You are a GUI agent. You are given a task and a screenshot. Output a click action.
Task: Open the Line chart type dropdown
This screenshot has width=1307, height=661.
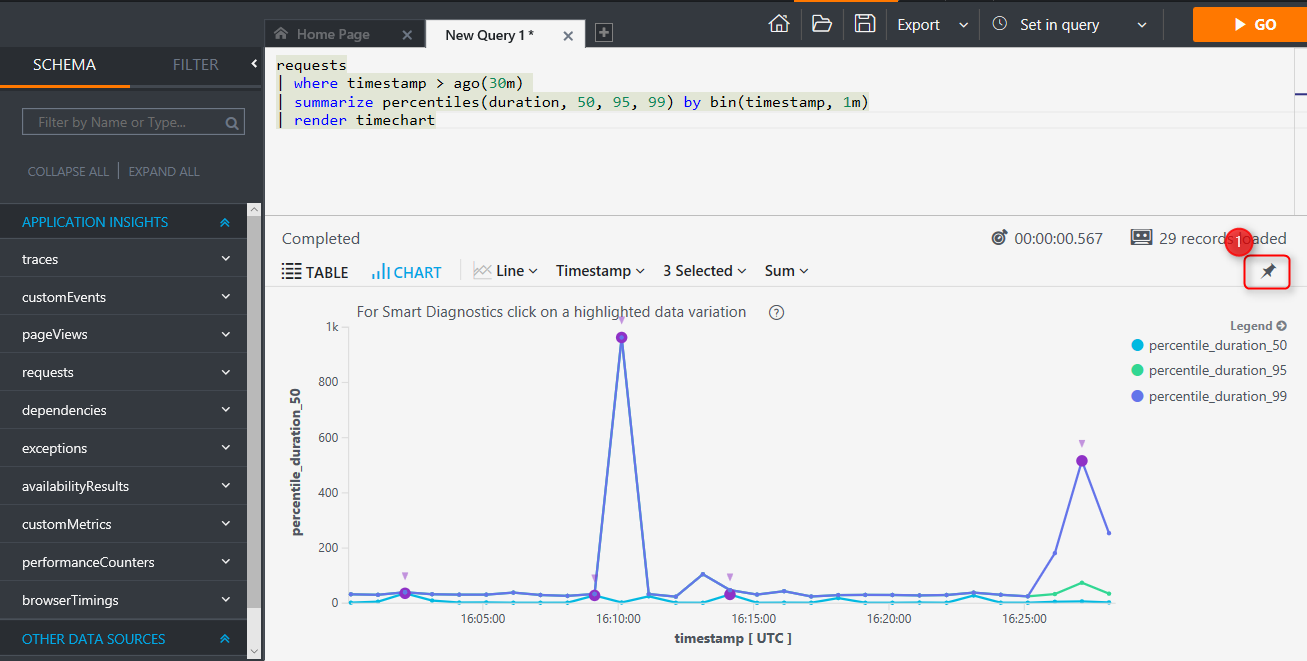click(506, 271)
